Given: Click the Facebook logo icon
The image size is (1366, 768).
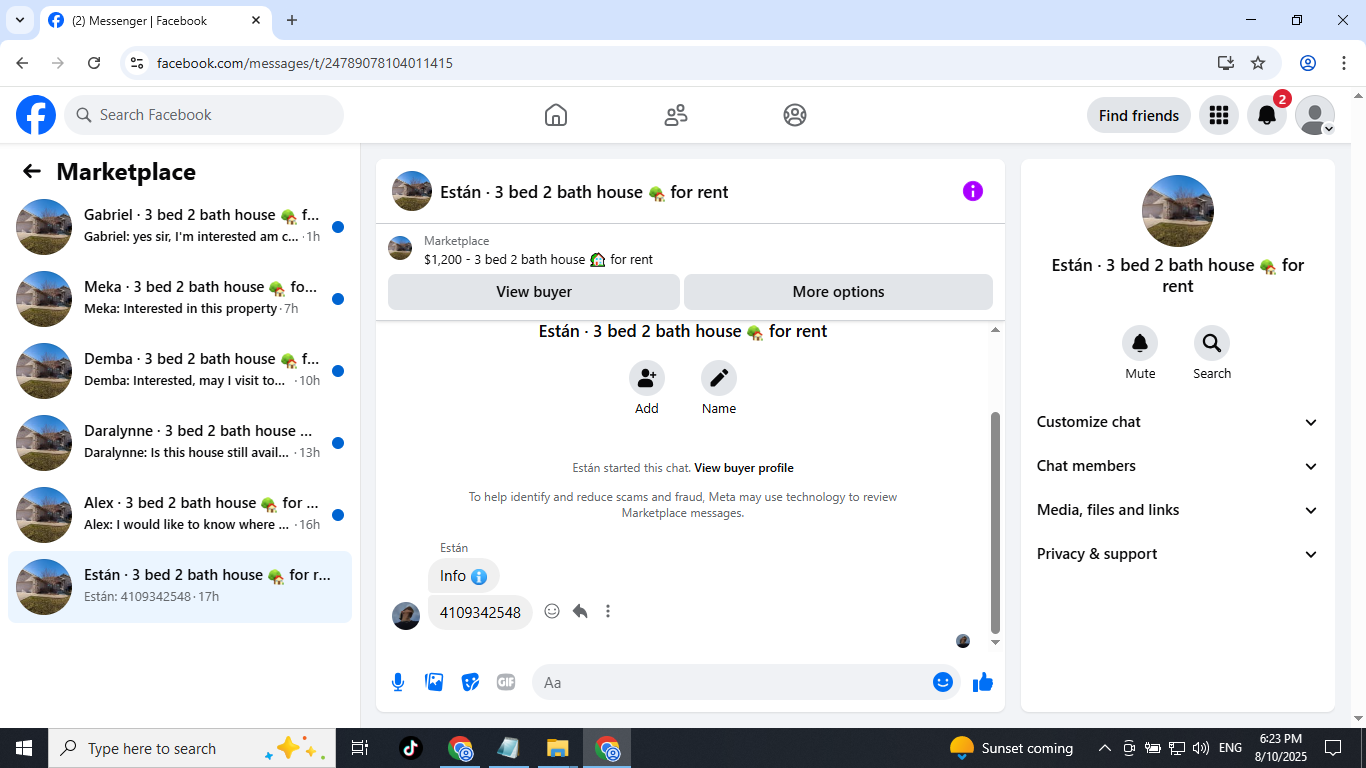Looking at the screenshot, I should coord(36,115).
